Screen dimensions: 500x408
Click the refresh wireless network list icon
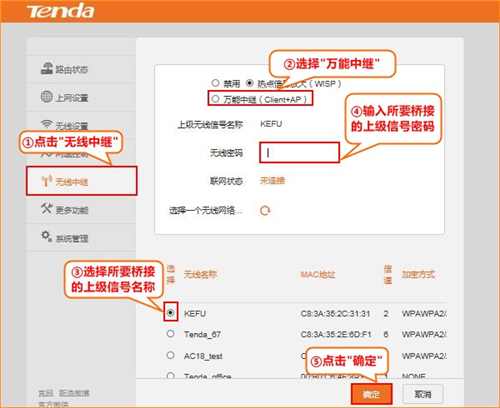265,211
